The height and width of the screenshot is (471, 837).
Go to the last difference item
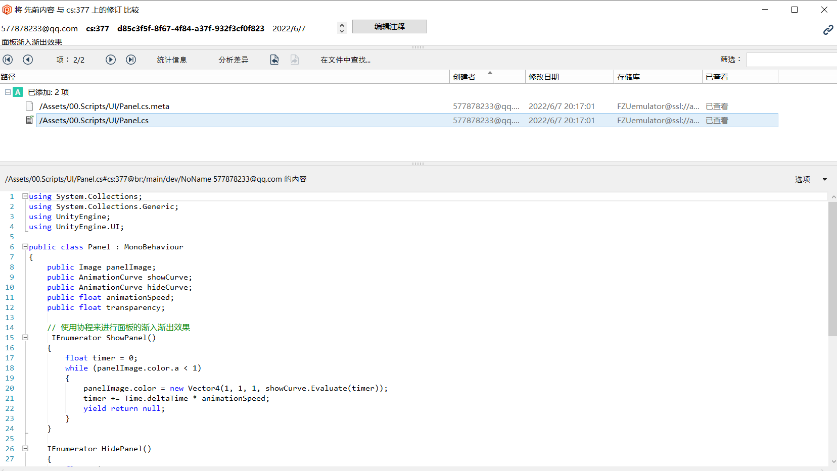[x=131, y=60]
